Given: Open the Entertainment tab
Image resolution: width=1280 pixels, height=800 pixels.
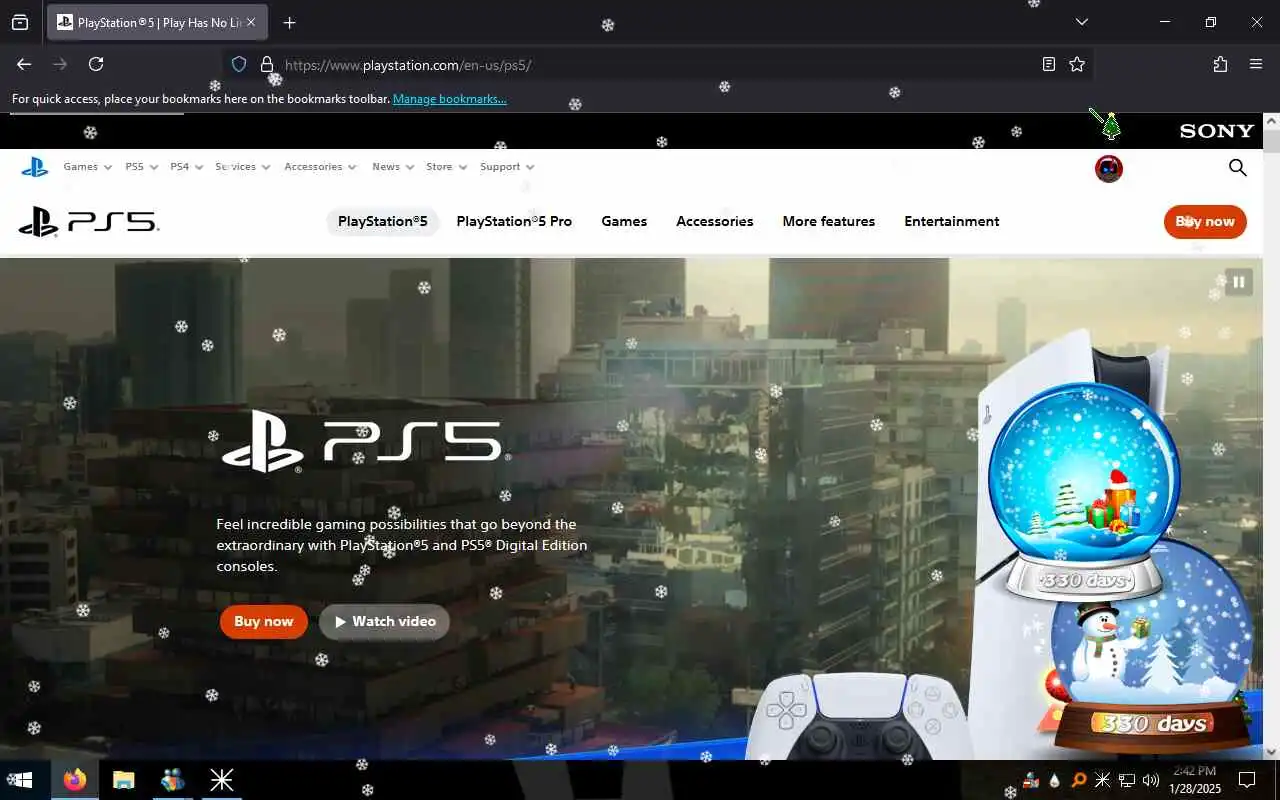Looking at the screenshot, I should click(x=951, y=221).
